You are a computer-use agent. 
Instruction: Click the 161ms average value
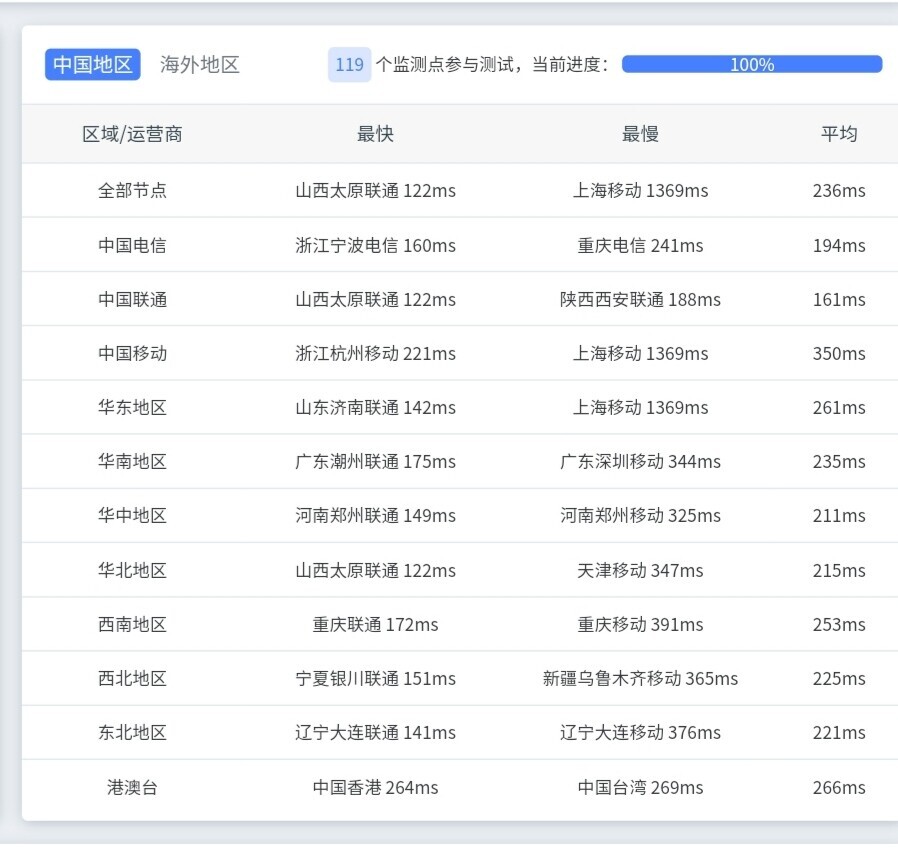click(839, 299)
